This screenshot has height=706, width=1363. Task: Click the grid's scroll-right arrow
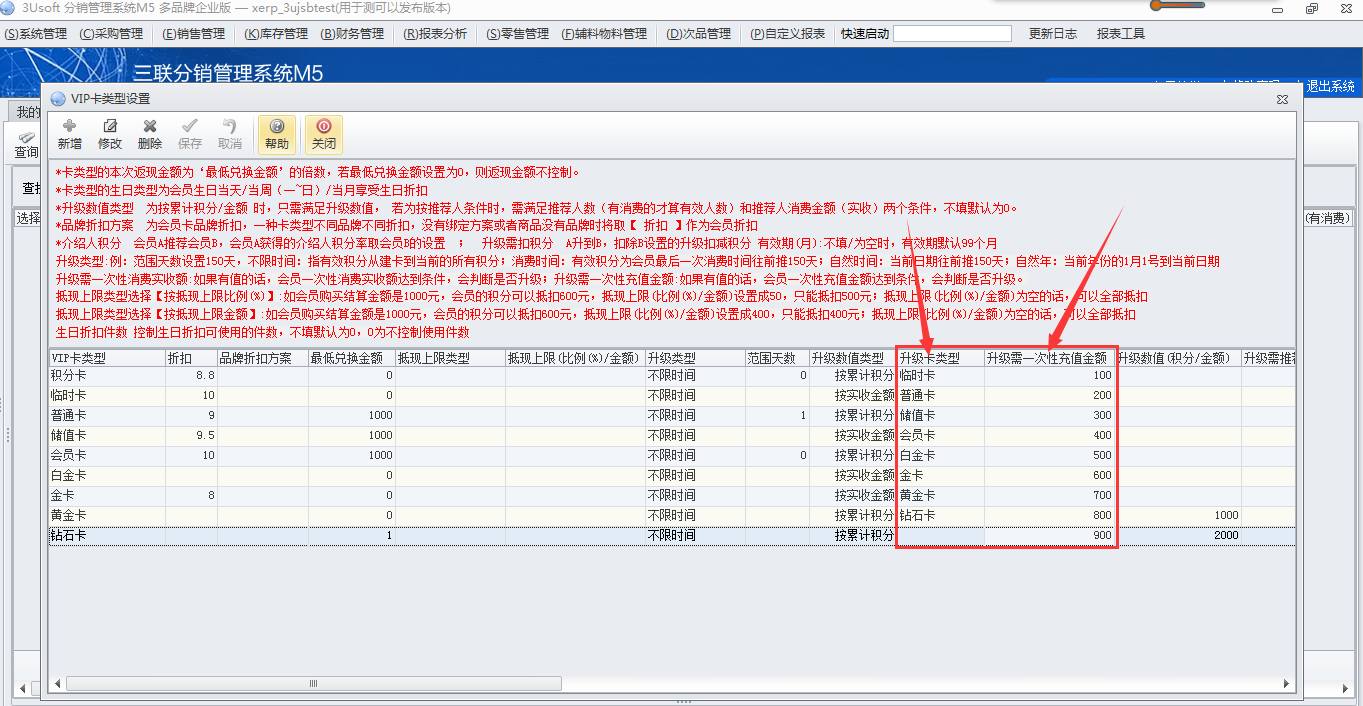(1288, 684)
